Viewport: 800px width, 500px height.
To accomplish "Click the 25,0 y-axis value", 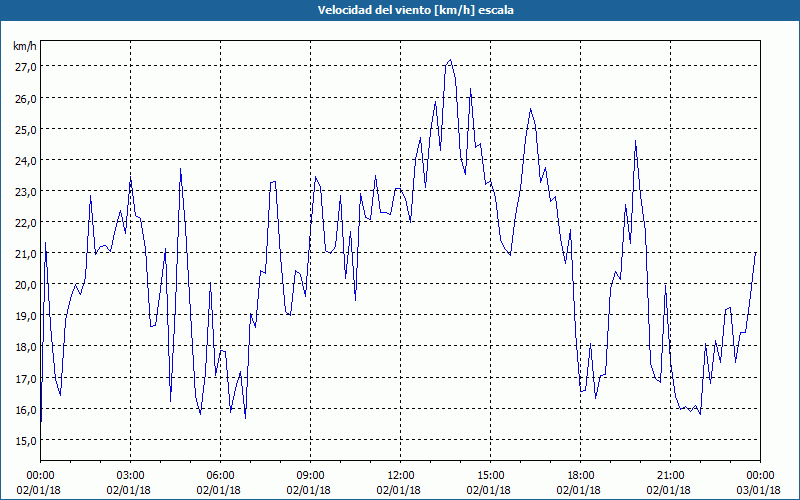I will coord(25,130).
